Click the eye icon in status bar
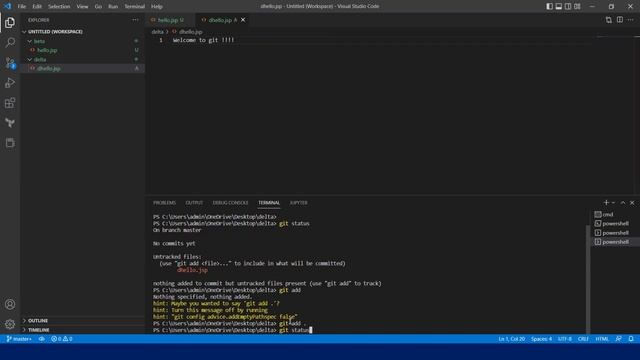 (42, 339)
